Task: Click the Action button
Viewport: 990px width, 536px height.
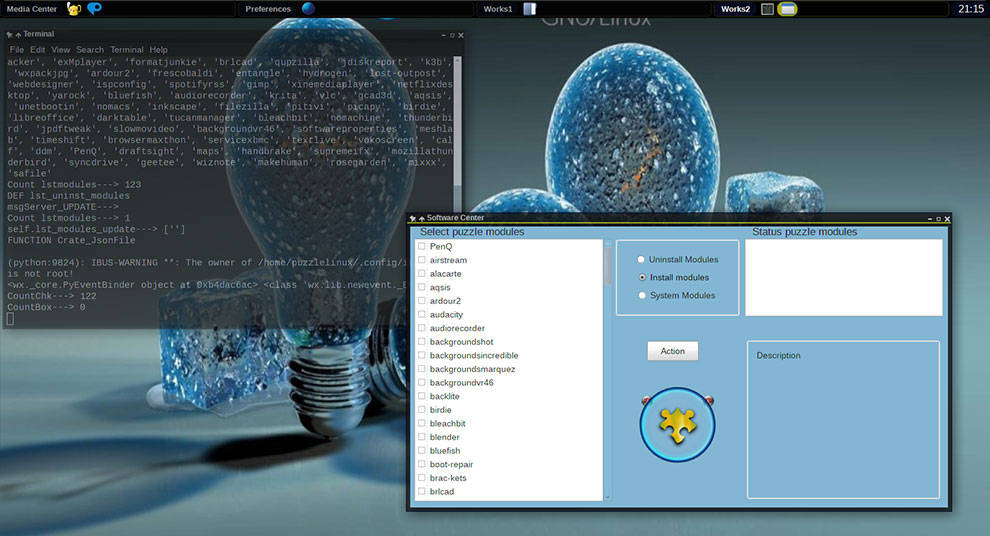Action: click(672, 351)
